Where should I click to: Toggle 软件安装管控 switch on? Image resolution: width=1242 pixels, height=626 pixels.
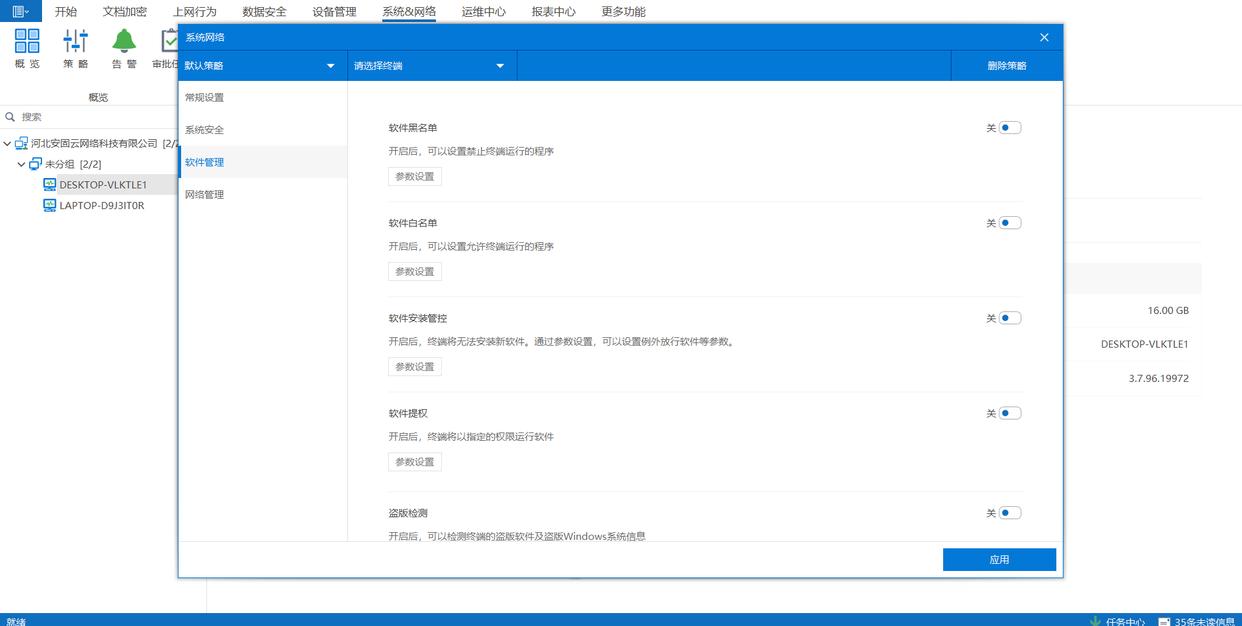coord(1010,318)
